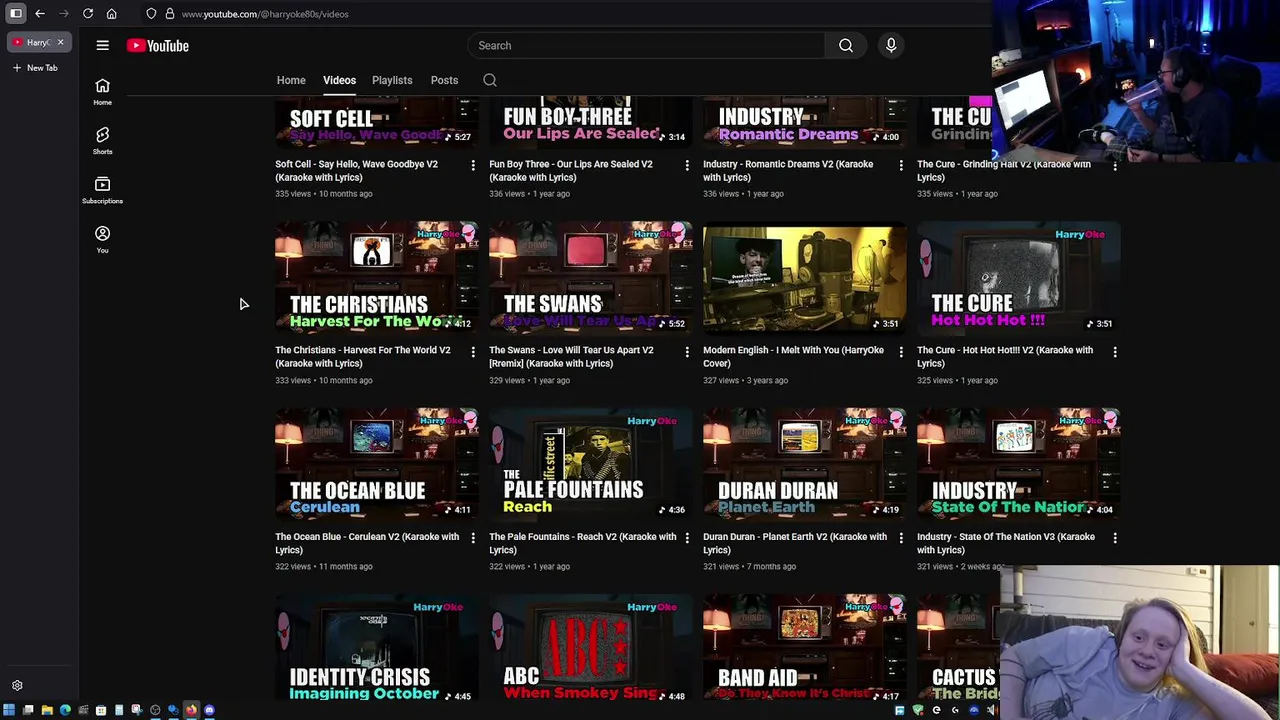Start voice search with microphone icon

pyautogui.click(x=891, y=45)
